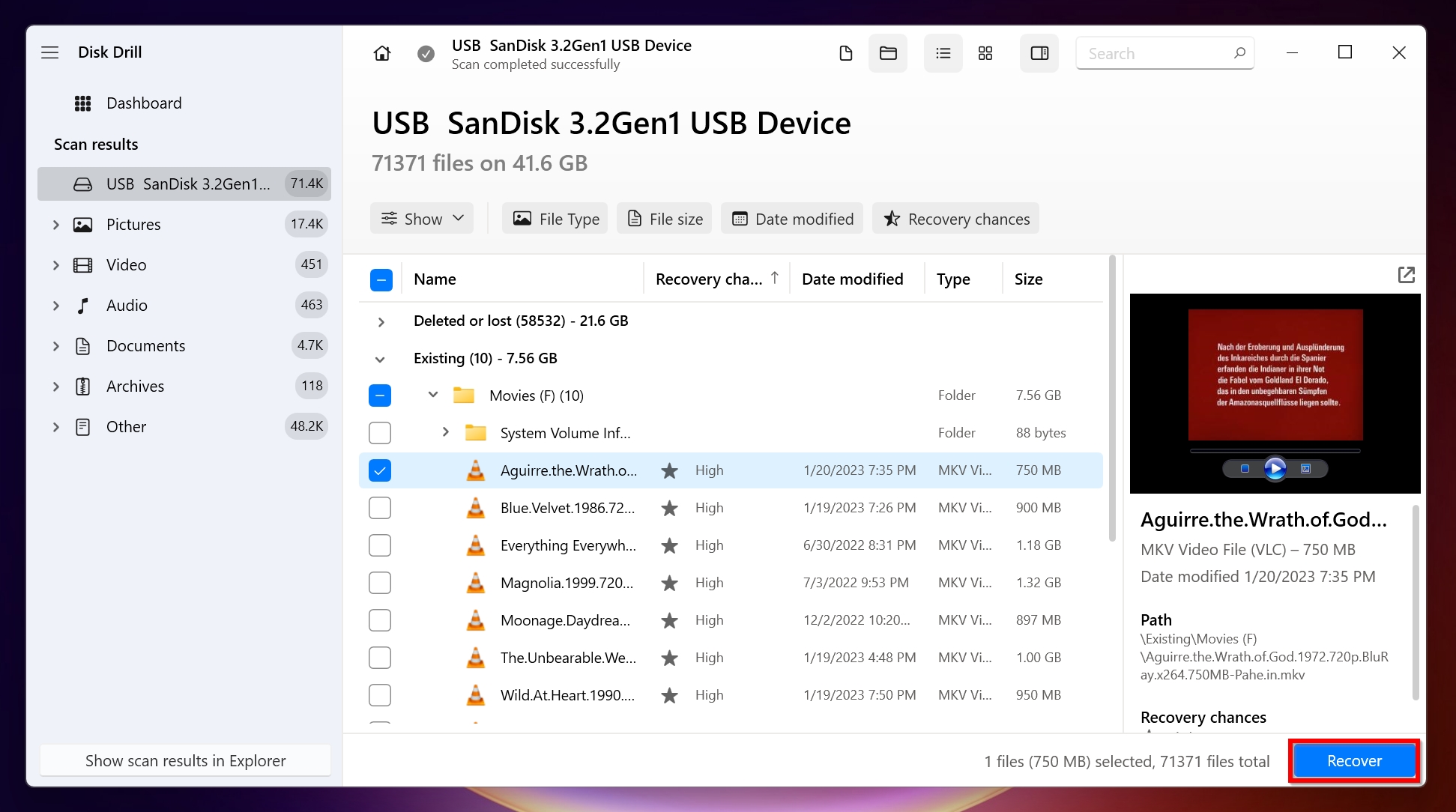Open the Archives scan results category
This screenshot has width=1456, height=812.
pyautogui.click(x=184, y=387)
